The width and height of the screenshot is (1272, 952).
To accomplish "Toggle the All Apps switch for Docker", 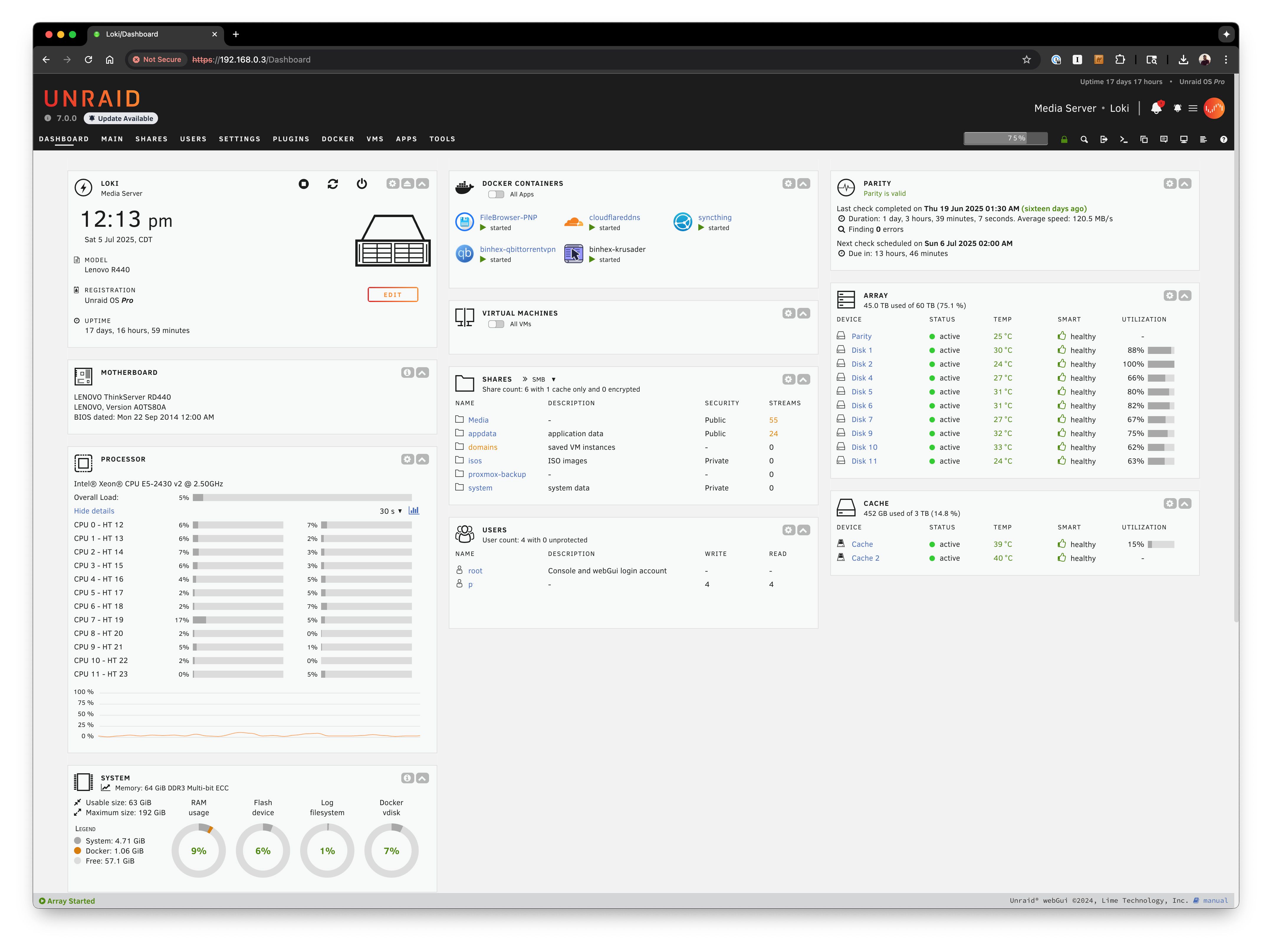I will coord(496,194).
